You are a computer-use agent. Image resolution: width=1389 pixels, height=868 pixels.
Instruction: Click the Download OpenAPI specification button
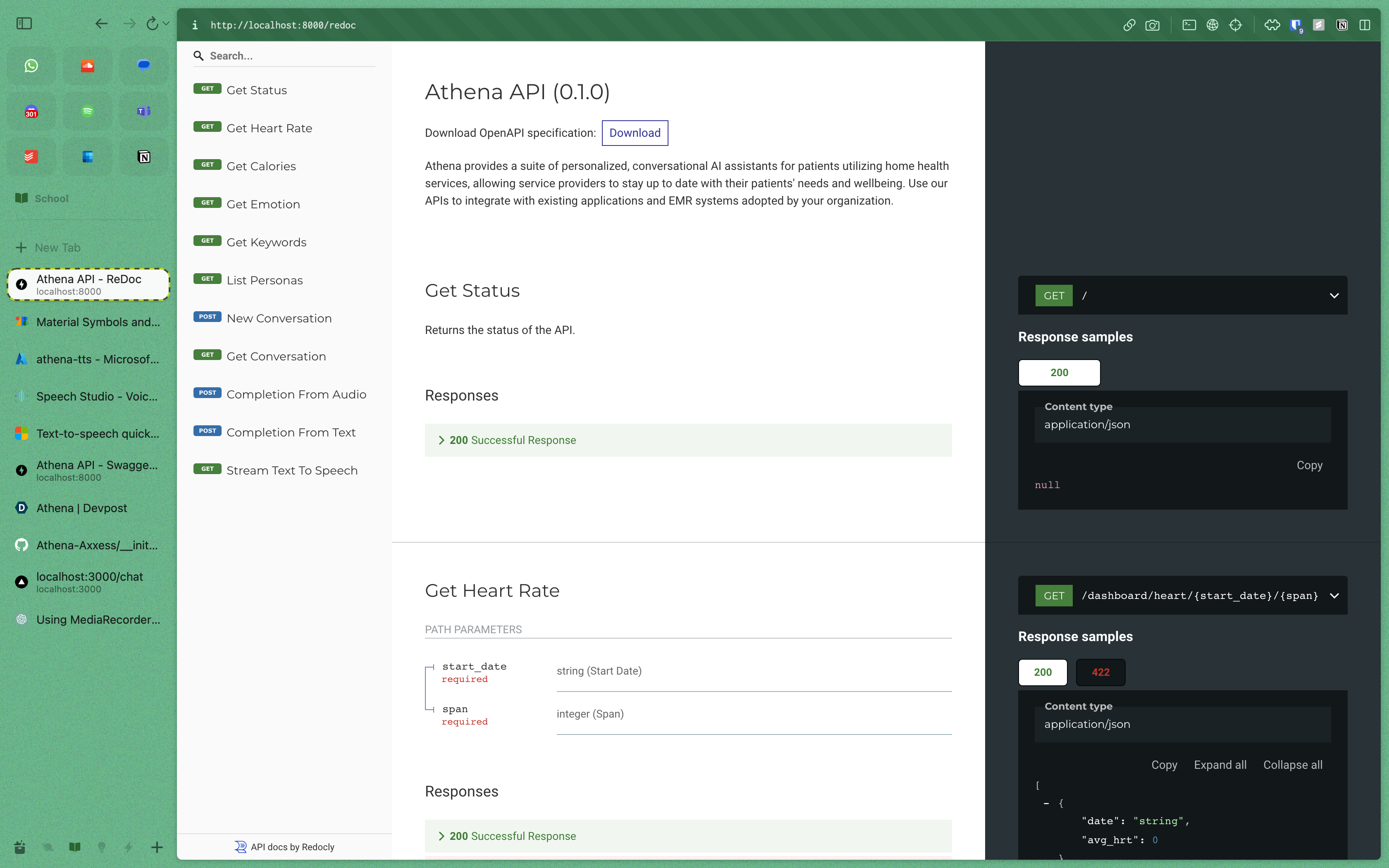coord(634,133)
